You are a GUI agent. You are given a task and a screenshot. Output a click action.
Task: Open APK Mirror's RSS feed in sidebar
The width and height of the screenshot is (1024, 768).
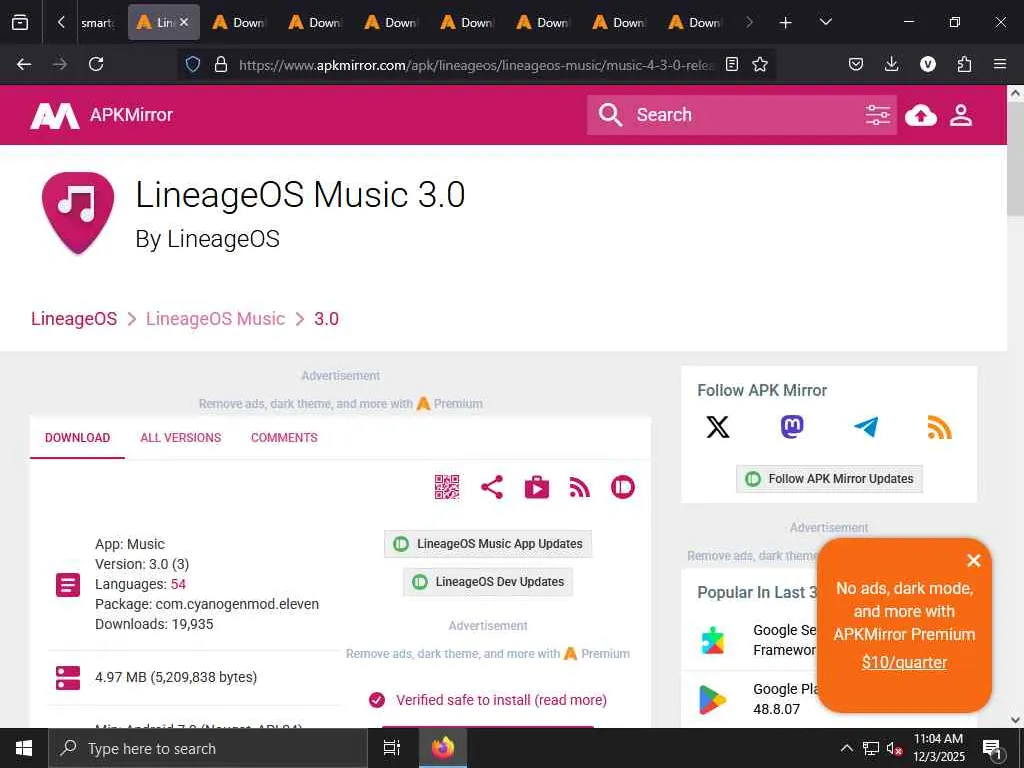pos(939,428)
